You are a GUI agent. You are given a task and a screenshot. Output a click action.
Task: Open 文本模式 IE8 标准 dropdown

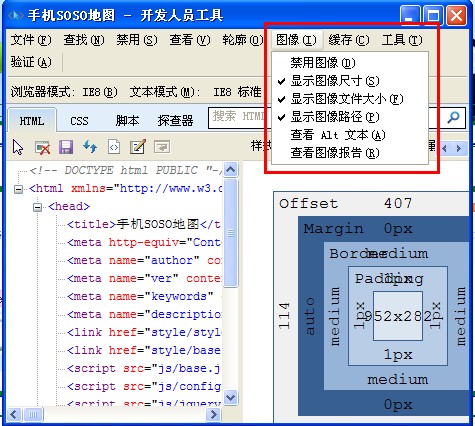tap(196, 91)
